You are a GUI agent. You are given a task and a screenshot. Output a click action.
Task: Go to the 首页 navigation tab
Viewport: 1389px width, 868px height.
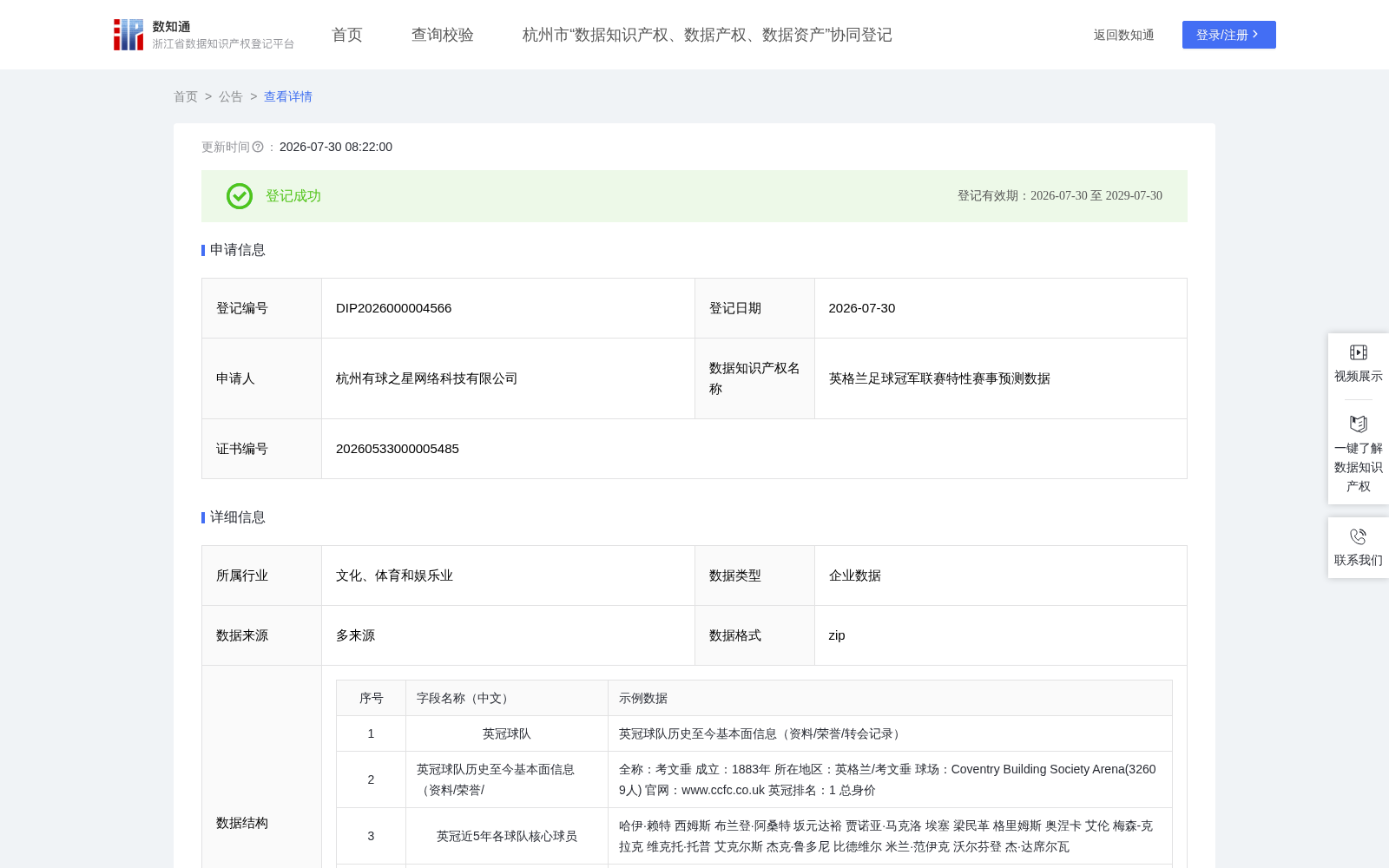pos(347,35)
